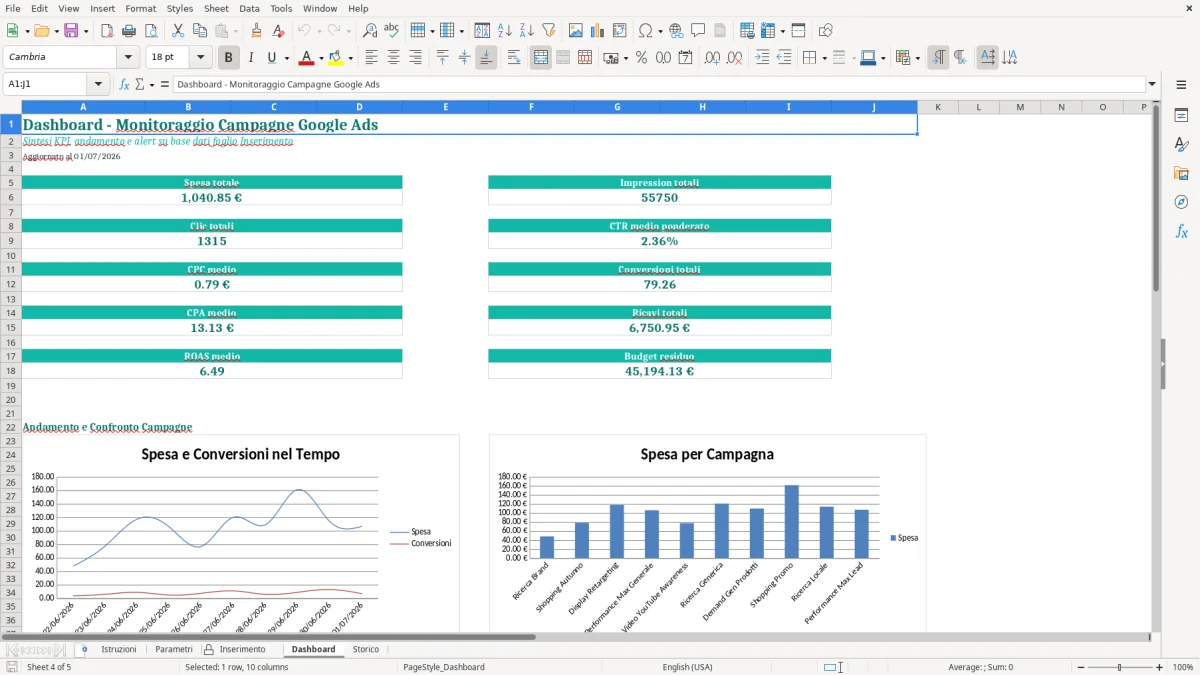This screenshot has width=1200, height=675.
Task: Adjust the zoom slider handle
Action: pos(1119,667)
